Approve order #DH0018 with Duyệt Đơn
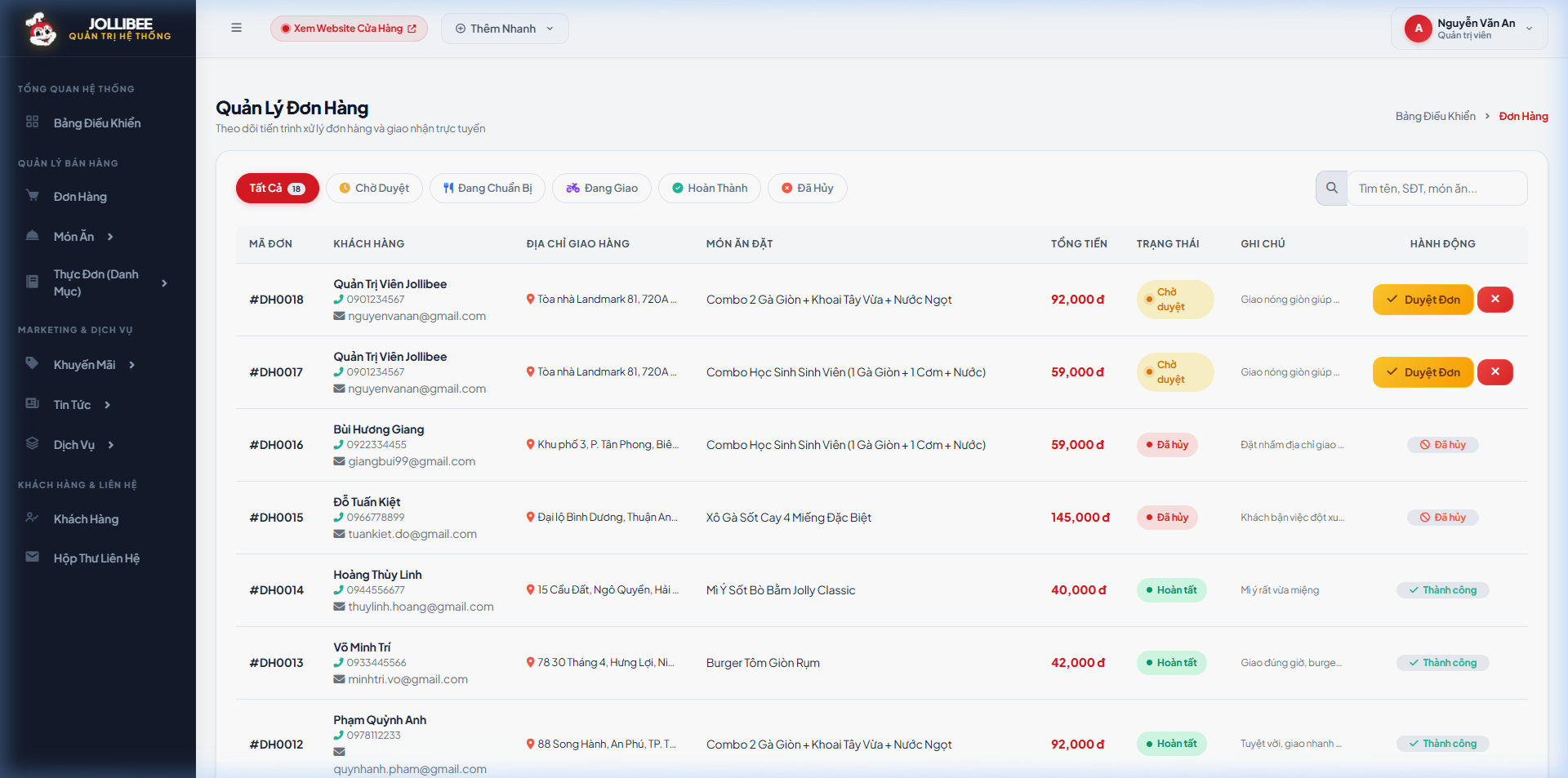 click(1423, 300)
